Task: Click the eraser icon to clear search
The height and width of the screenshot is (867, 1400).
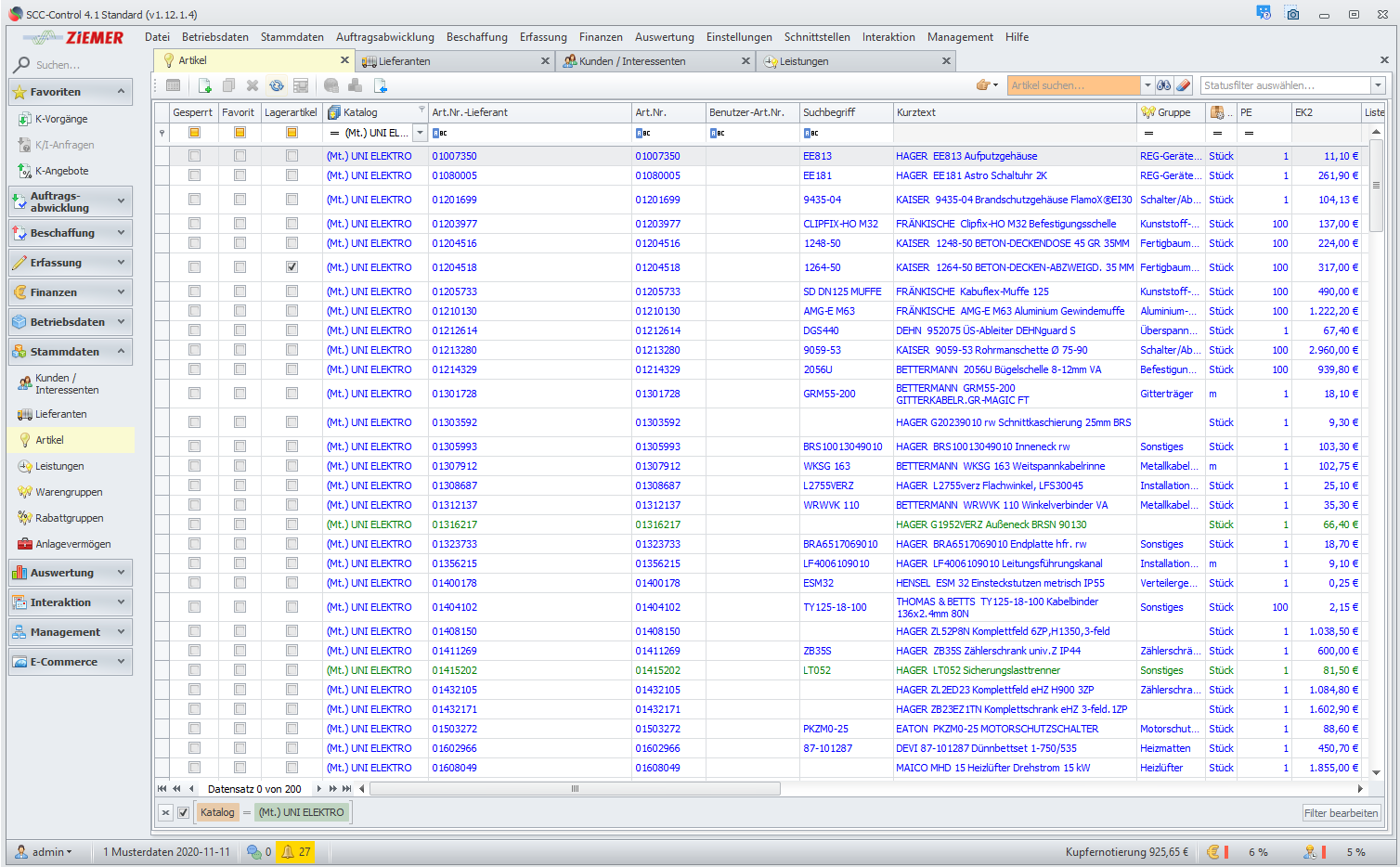Action: point(1183,85)
